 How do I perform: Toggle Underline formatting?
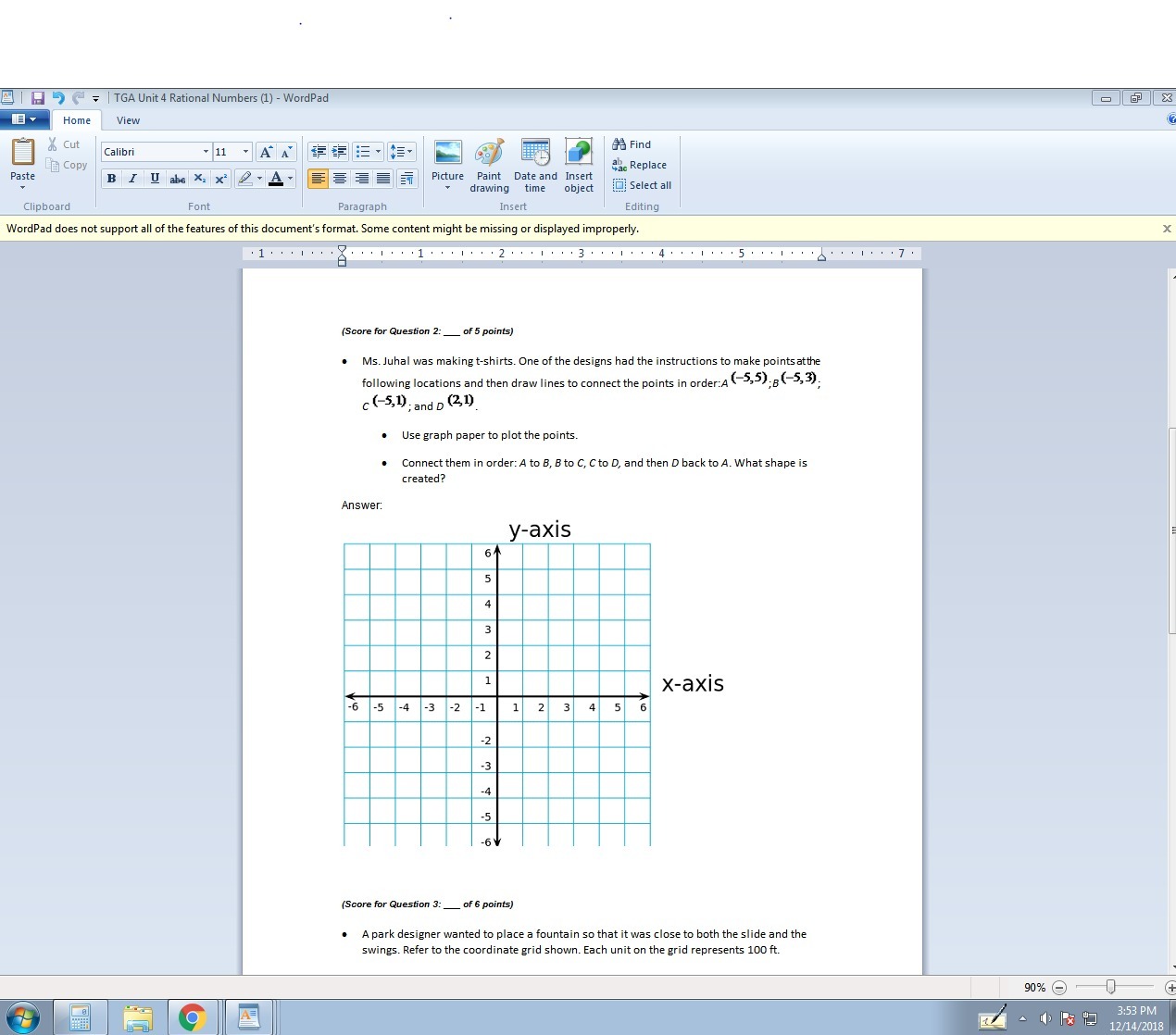click(x=155, y=179)
